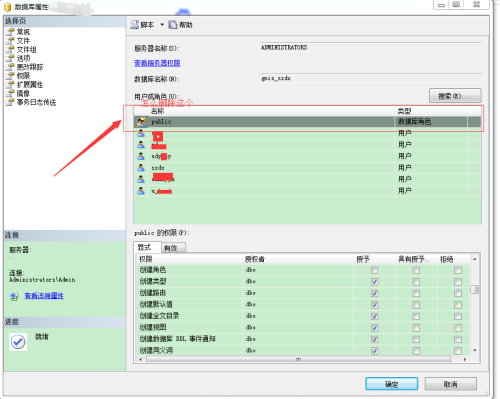500x399 pixels.
Task: Select the 文件组 page icon
Action: pyautogui.click(x=10, y=49)
